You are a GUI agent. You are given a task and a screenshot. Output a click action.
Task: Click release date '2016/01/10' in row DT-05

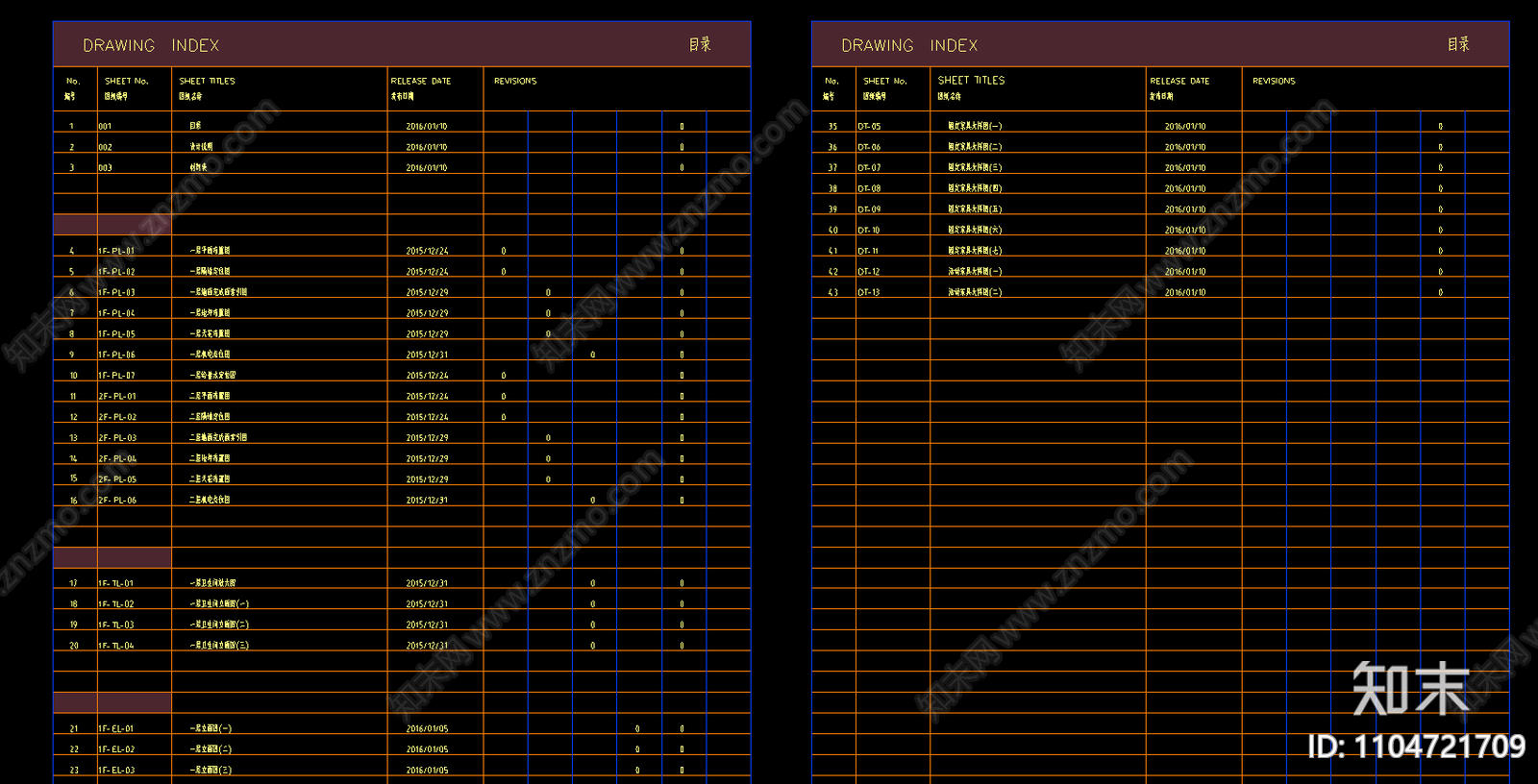(x=1185, y=126)
